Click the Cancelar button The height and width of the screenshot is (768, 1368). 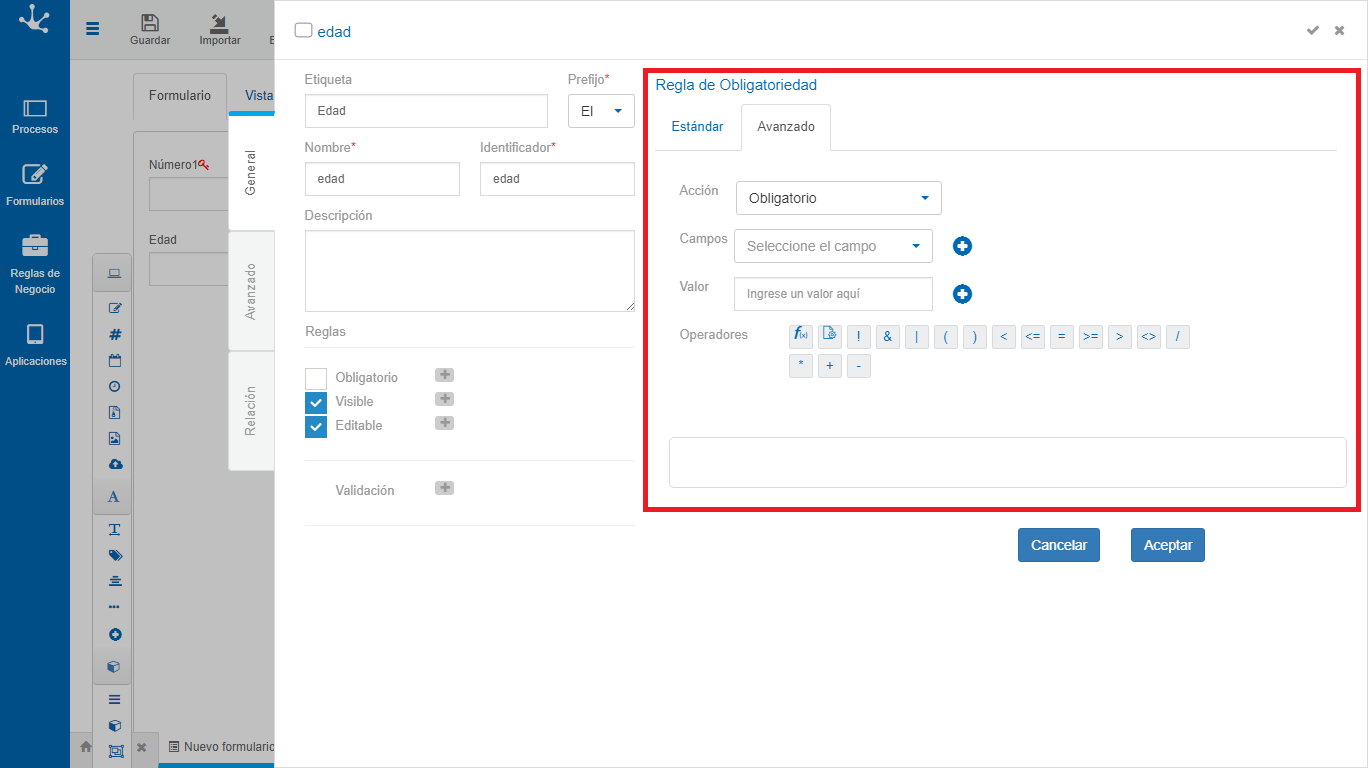(x=1059, y=545)
